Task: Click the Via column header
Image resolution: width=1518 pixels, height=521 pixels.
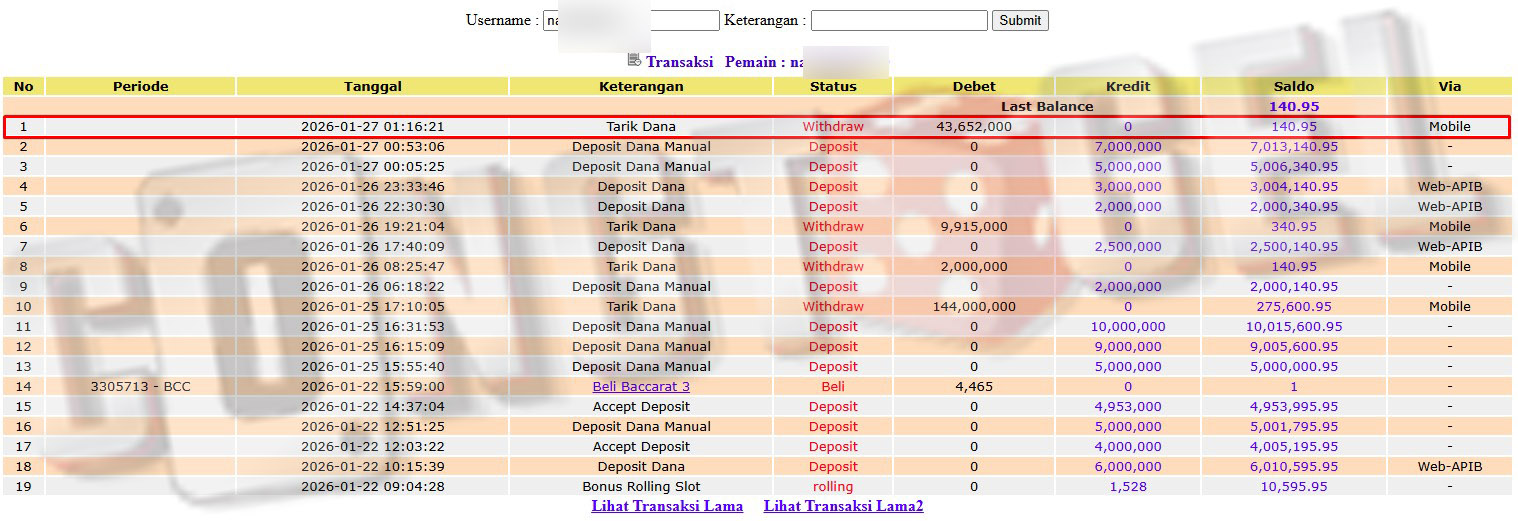Action: [x=1449, y=86]
